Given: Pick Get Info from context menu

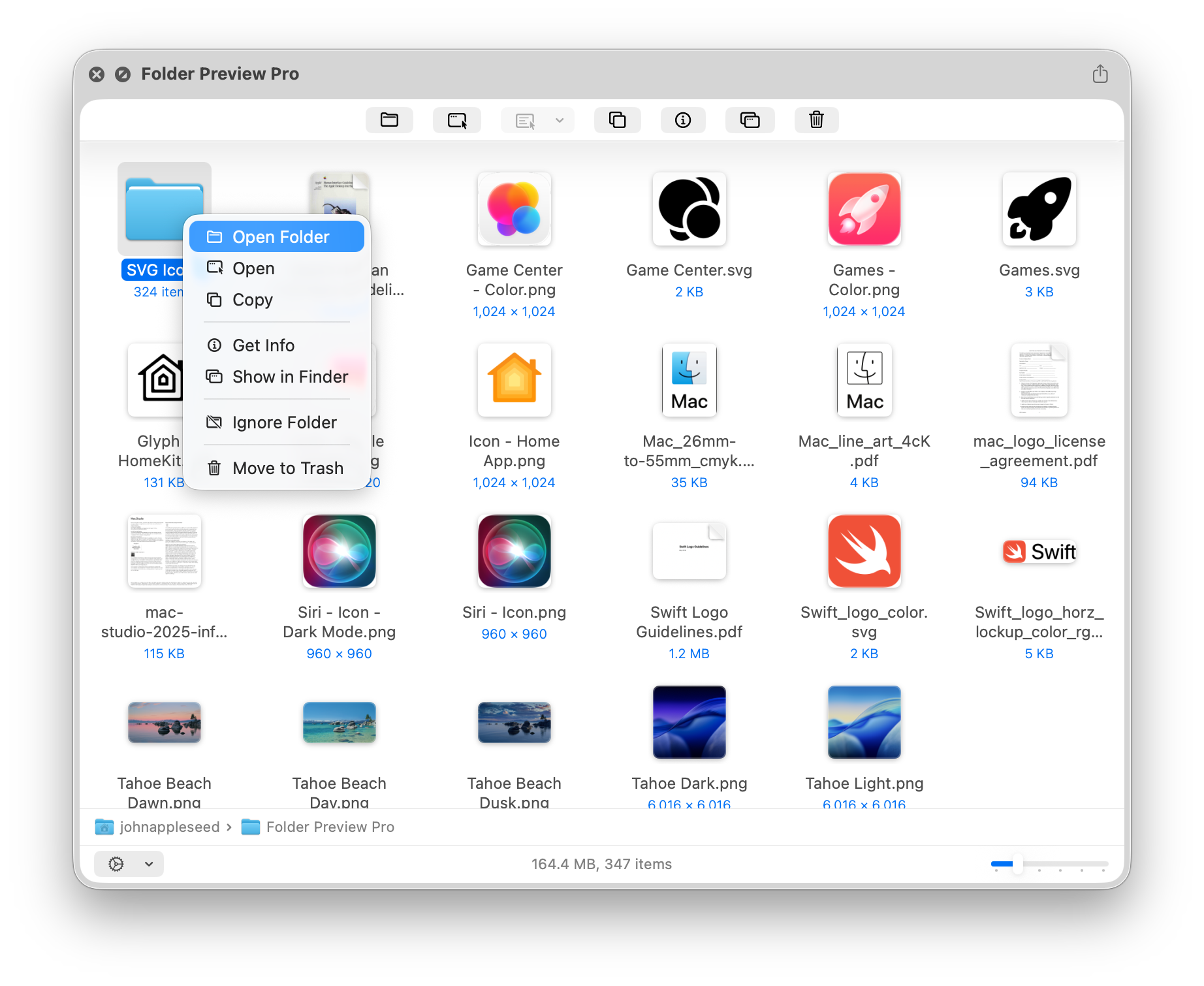Looking at the screenshot, I should (x=277, y=345).
